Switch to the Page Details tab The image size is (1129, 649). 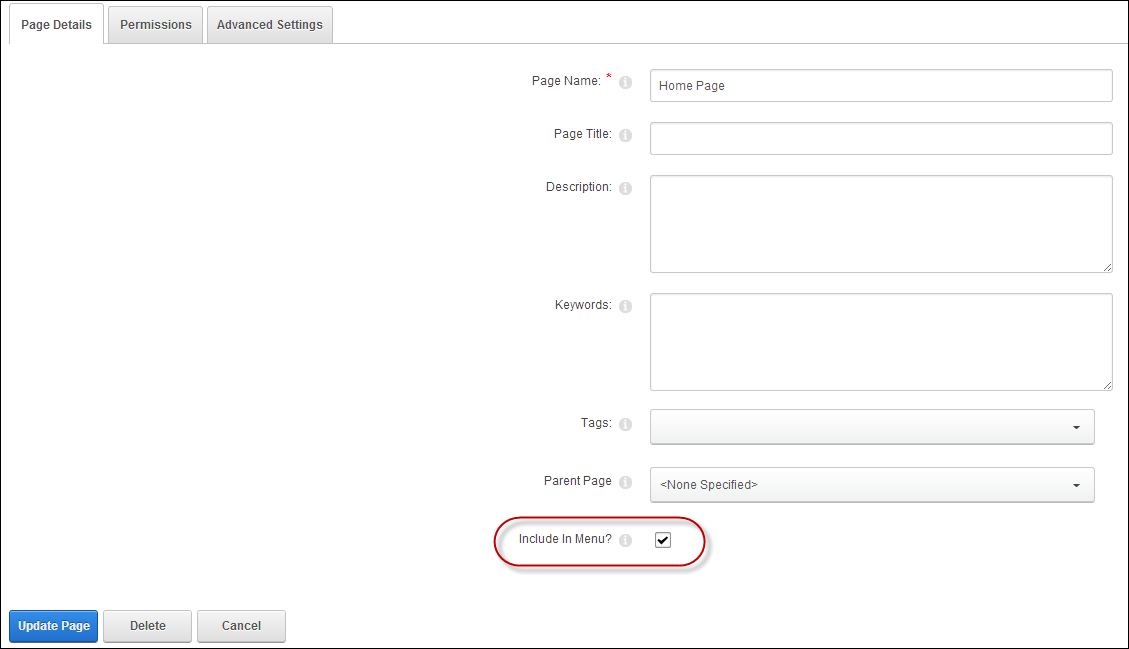(56, 24)
